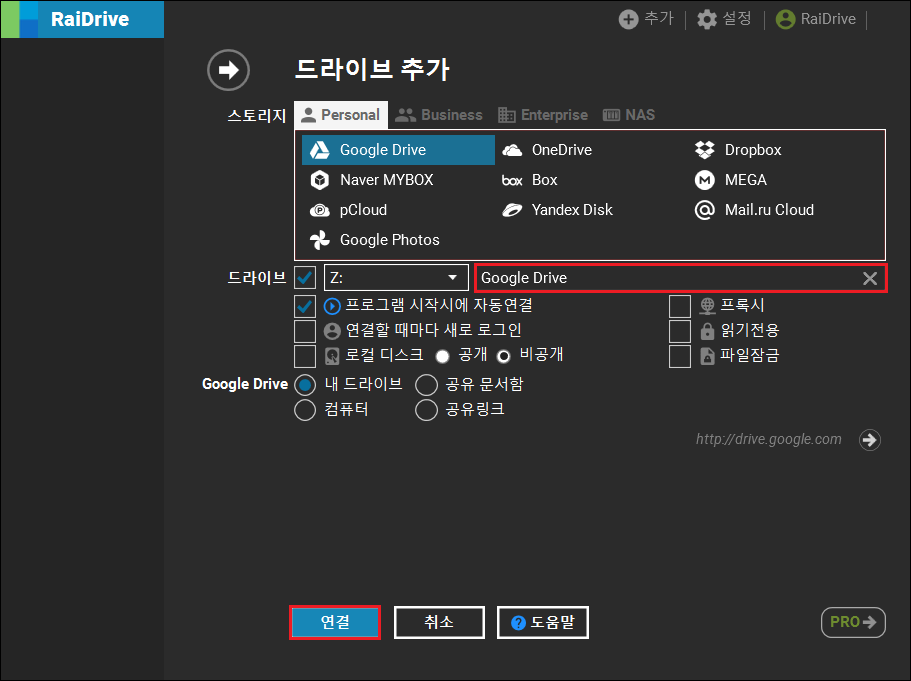This screenshot has height=681, width=911.
Task: Click the Naver MYBOX label
Action: 386,180
